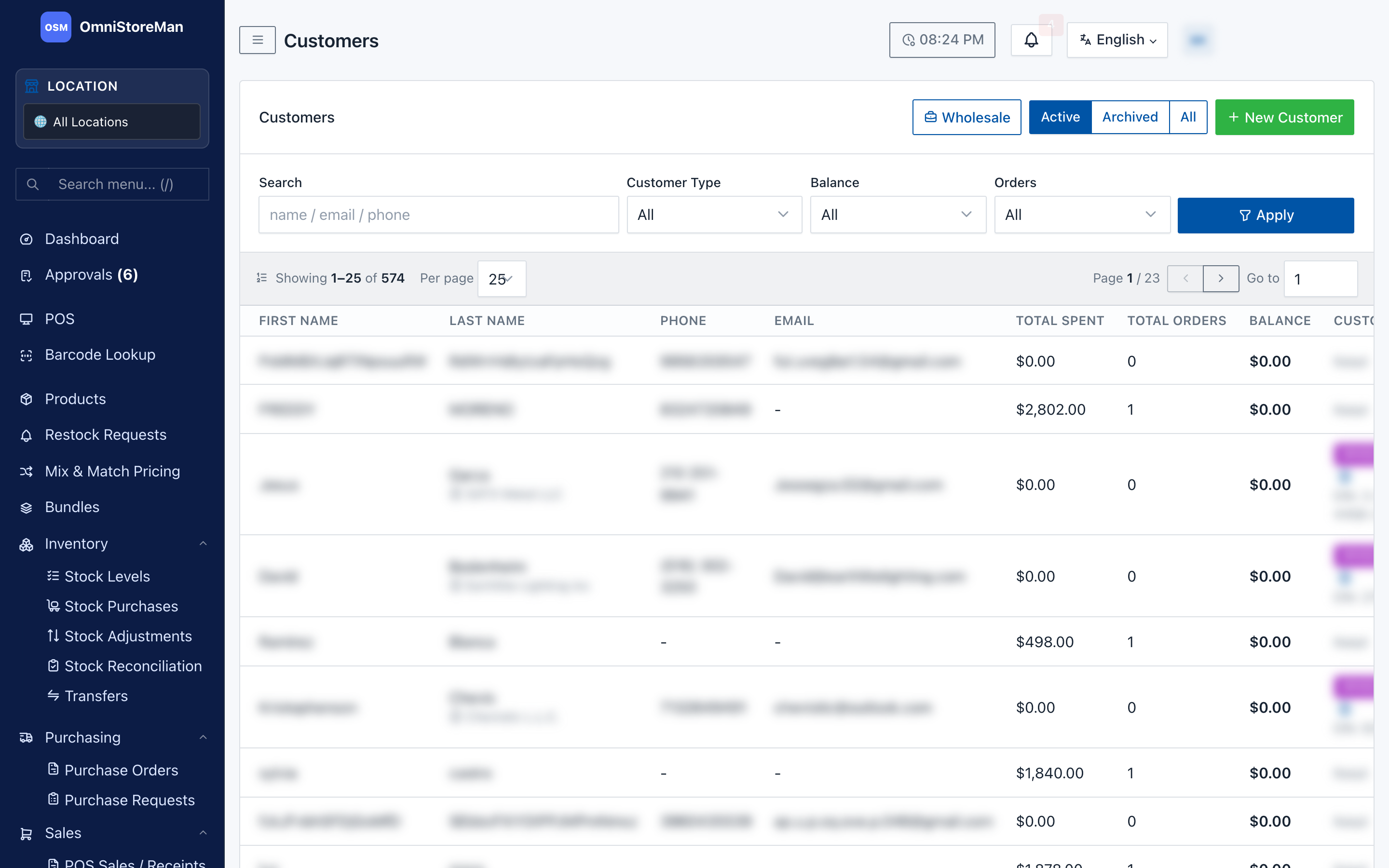The image size is (1389, 868).
Task: Click the TOTAL SPENT column header
Action: click(x=1060, y=320)
